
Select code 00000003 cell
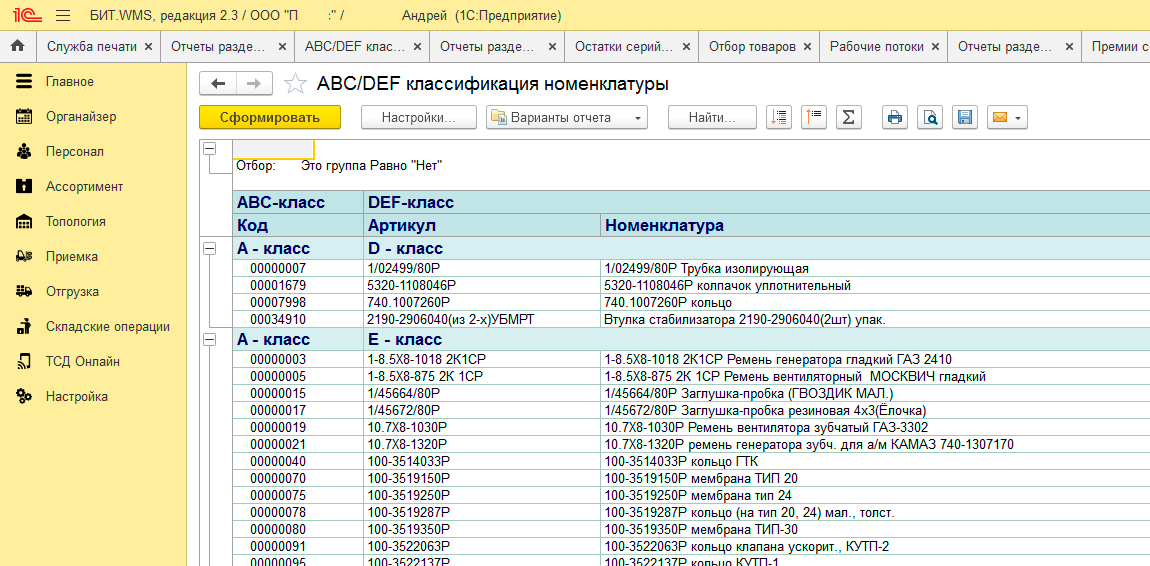(299, 359)
